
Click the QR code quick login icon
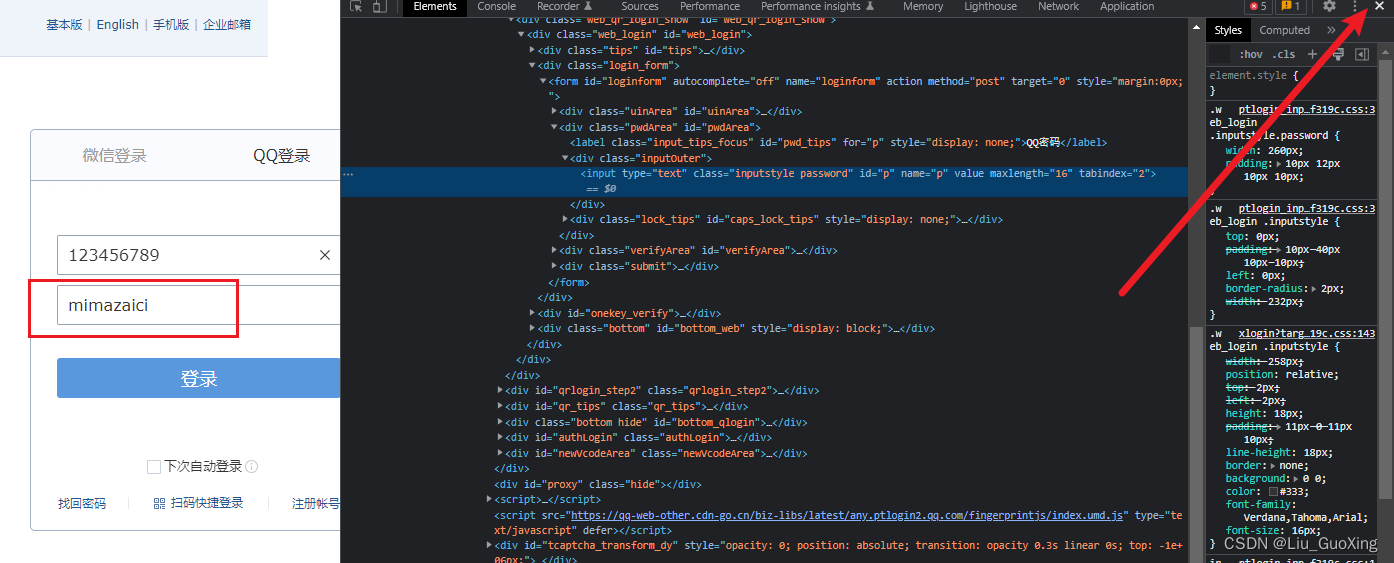tap(159, 503)
